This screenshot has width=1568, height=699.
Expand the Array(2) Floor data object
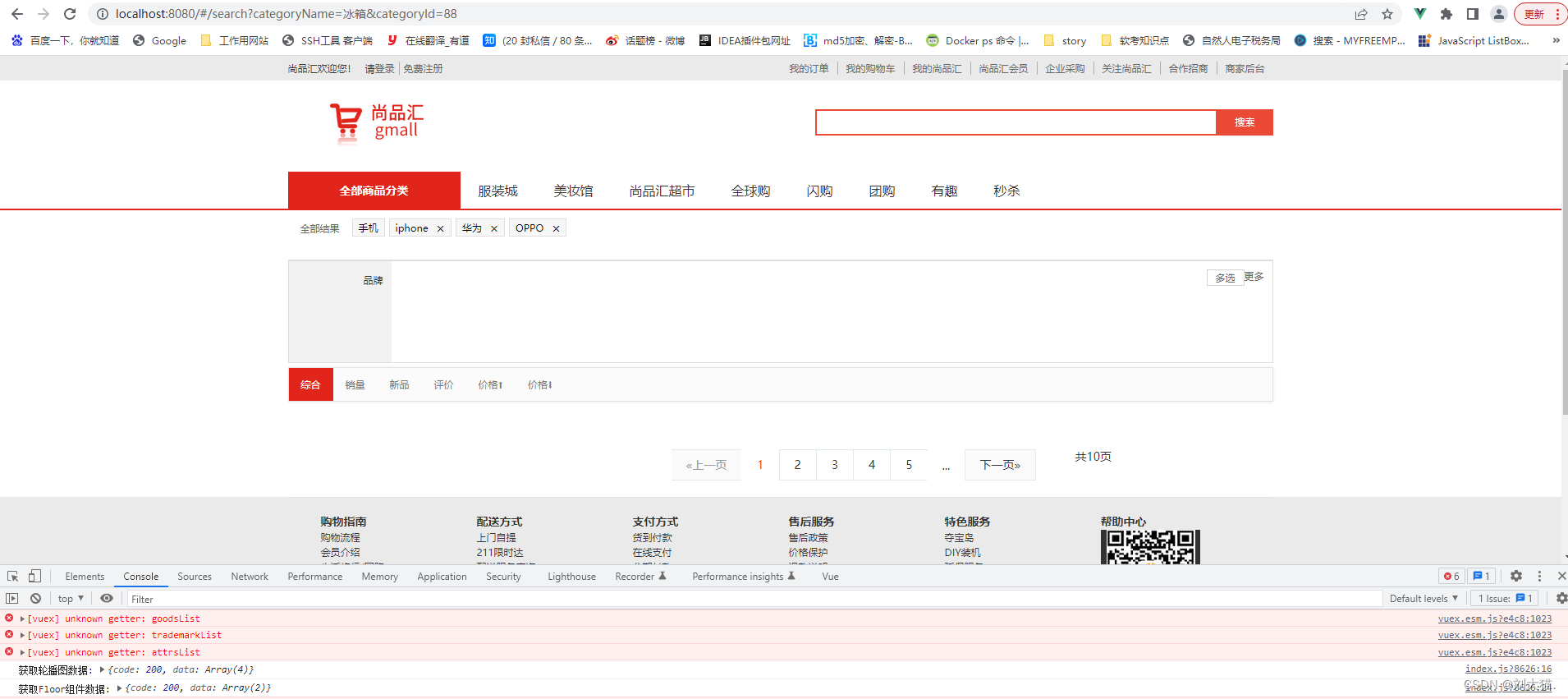[119, 688]
